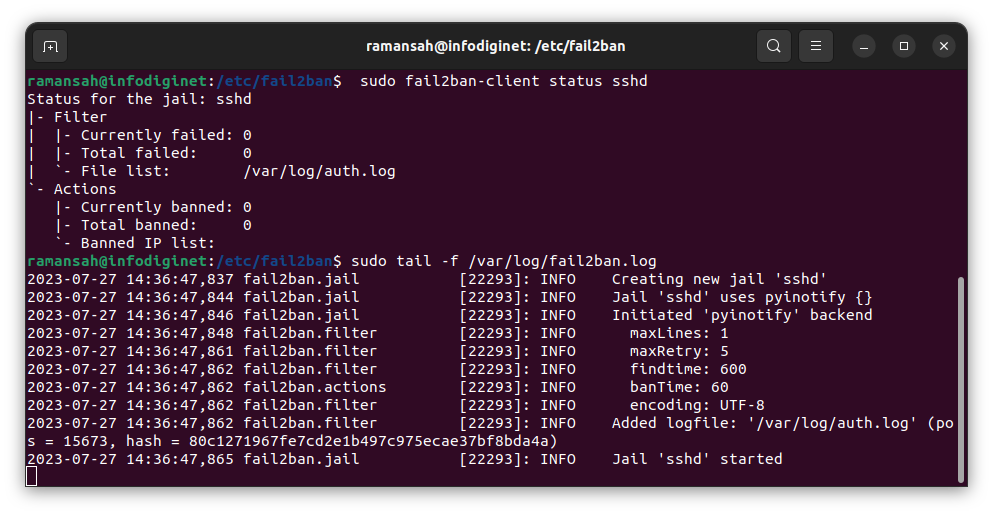Viewport: 993px width, 515px height.
Task: Maximize the terminal window
Action: pos(904,46)
